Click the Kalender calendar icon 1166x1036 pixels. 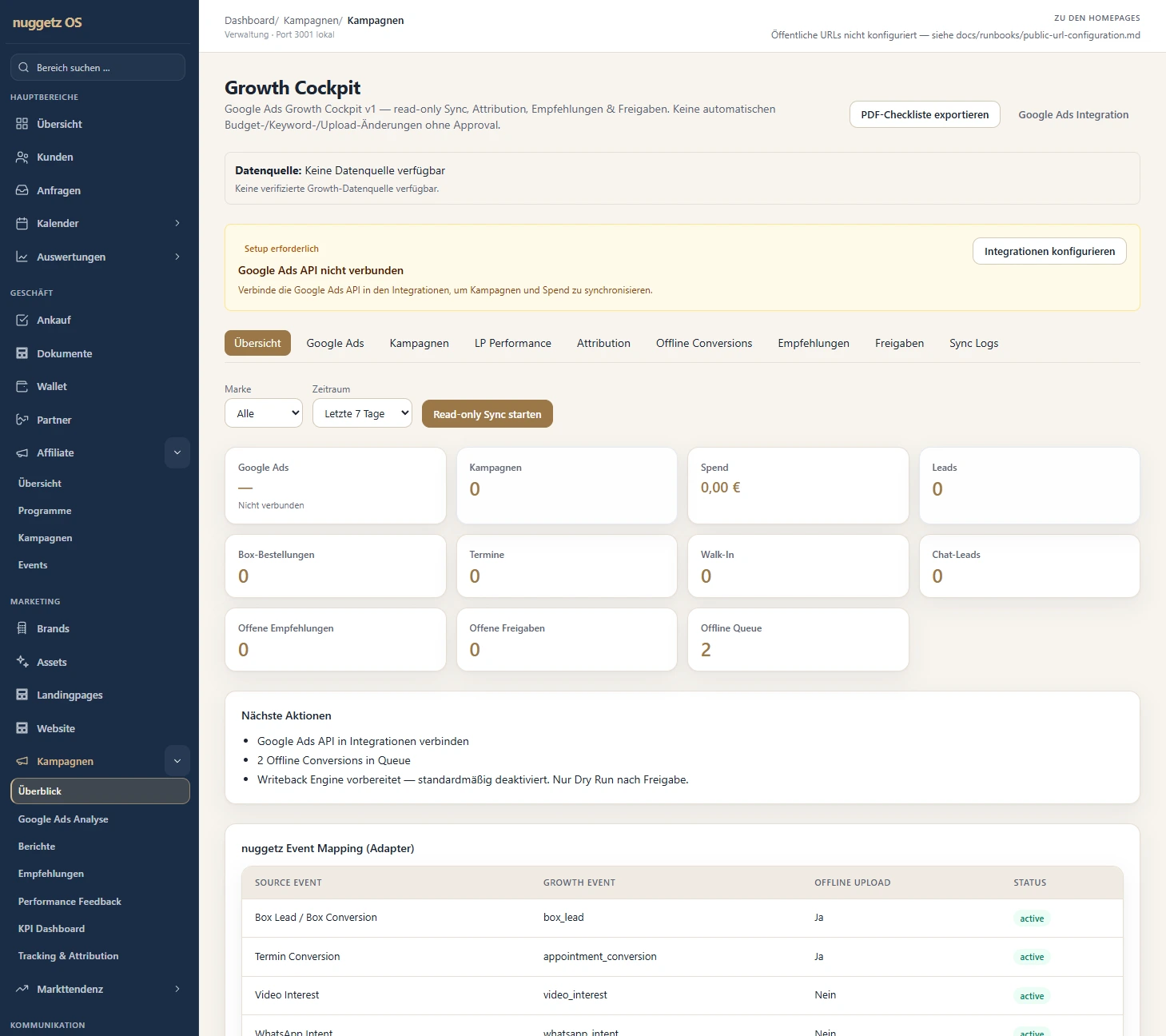point(22,224)
